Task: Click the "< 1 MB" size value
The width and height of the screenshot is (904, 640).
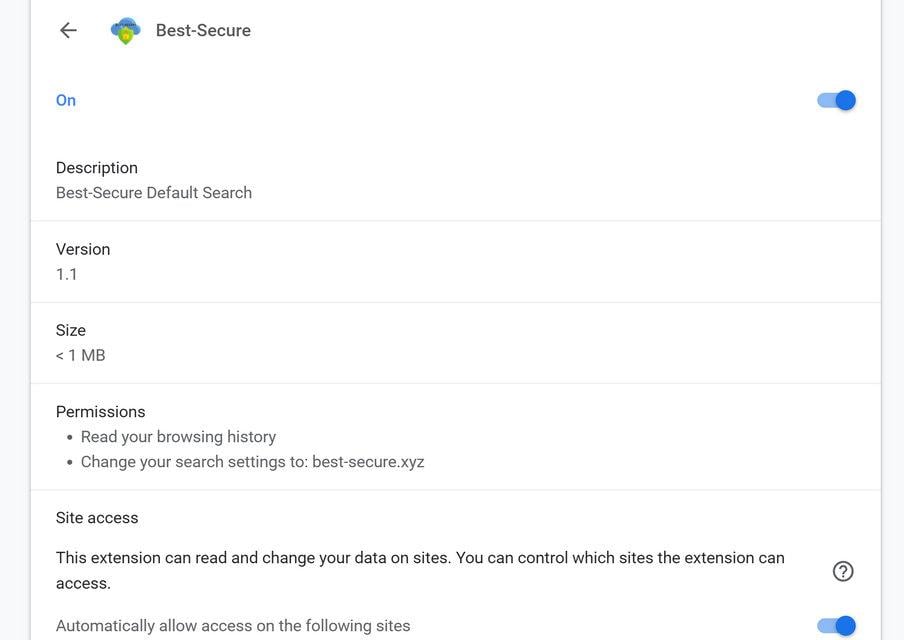Action: coord(81,355)
